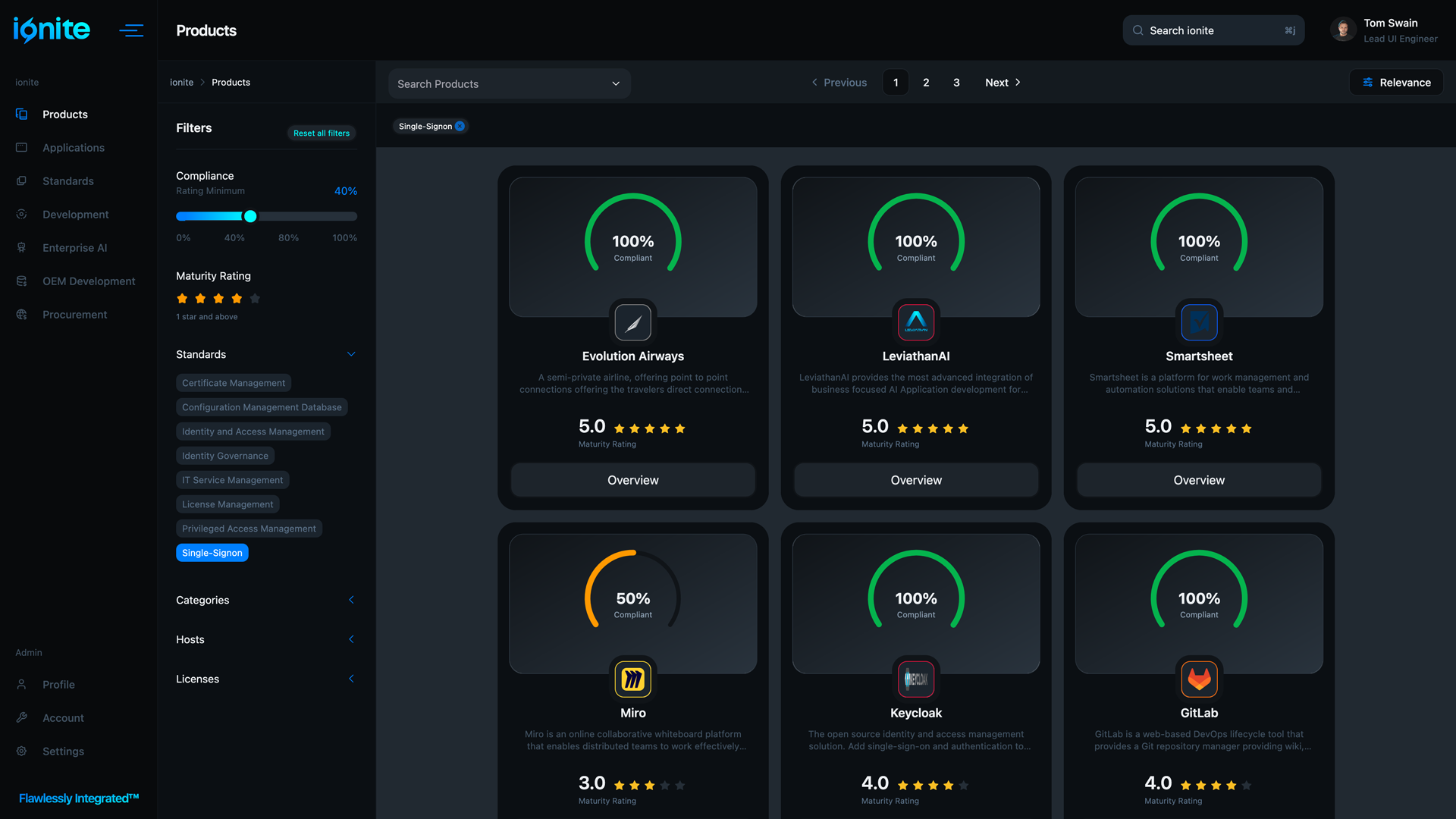Click the ionite breadcrumb link
This screenshot has height=819, width=1456.
coord(181,82)
